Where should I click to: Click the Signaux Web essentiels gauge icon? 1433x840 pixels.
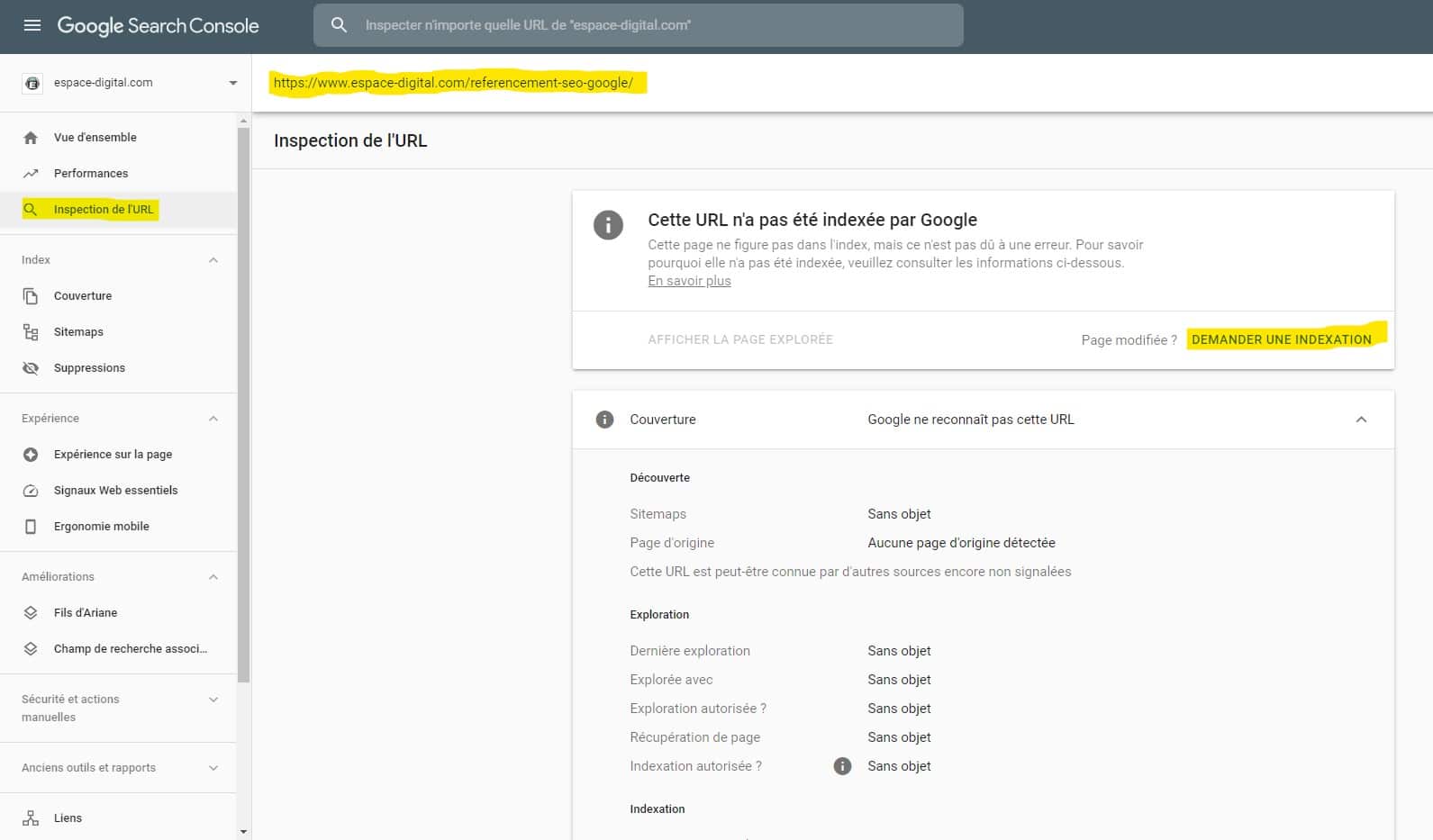coord(31,491)
